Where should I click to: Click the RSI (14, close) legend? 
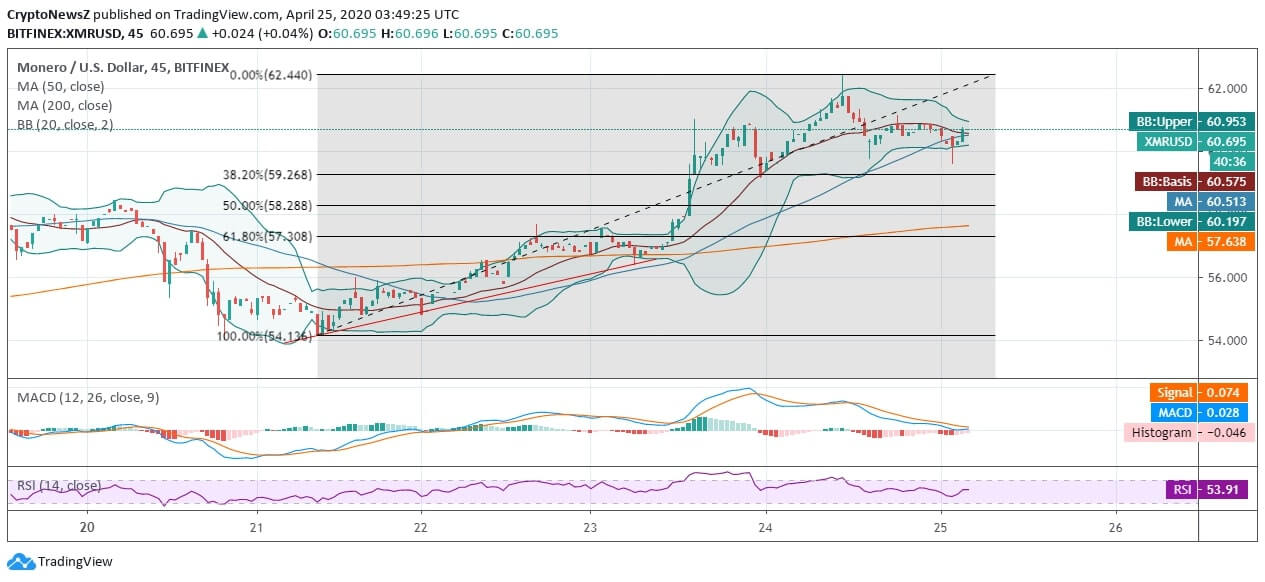tap(59, 486)
